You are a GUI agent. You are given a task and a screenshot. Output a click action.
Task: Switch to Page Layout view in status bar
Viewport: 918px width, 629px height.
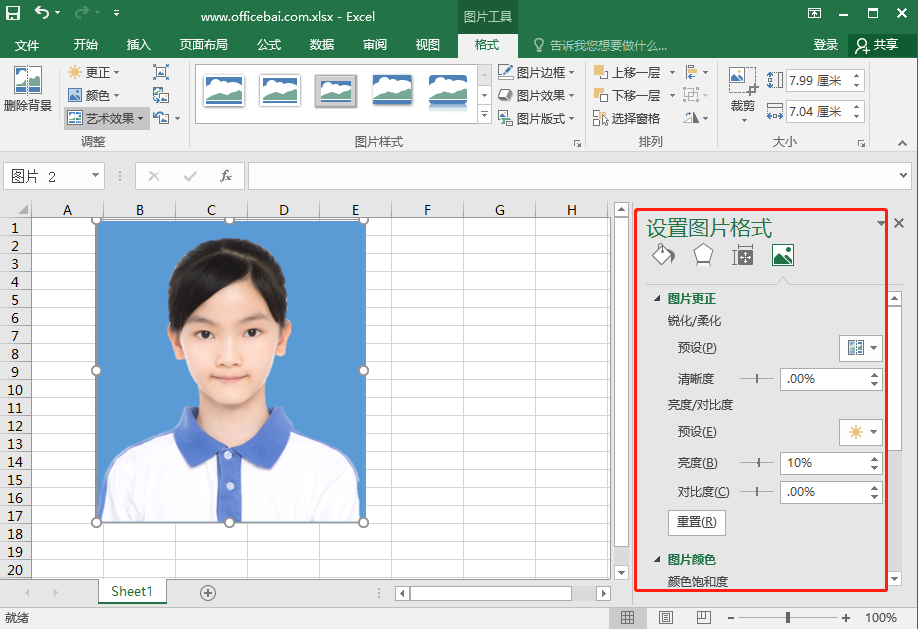click(666, 617)
